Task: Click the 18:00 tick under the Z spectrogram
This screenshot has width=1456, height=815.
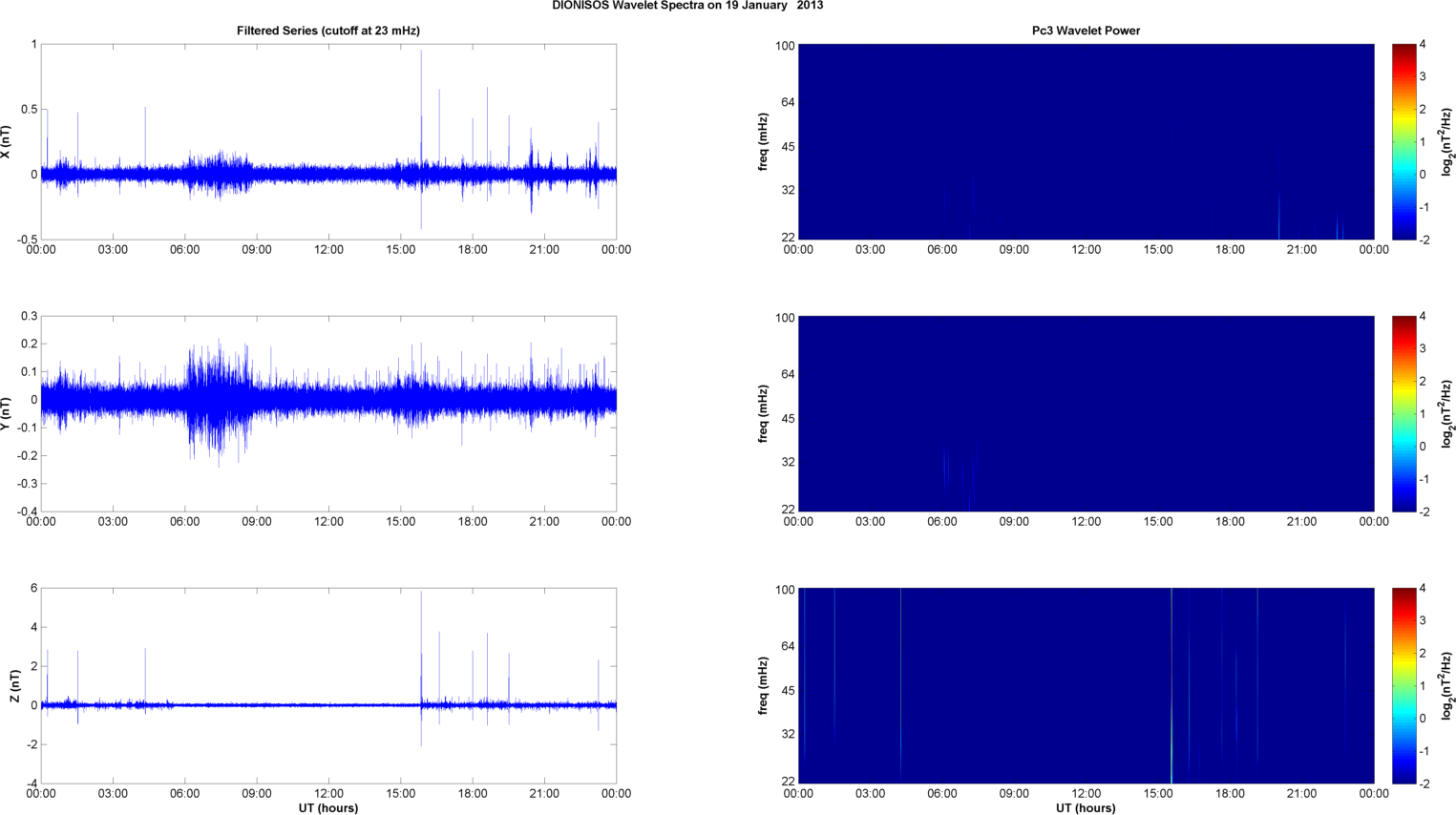Action: [x=1230, y=794]
